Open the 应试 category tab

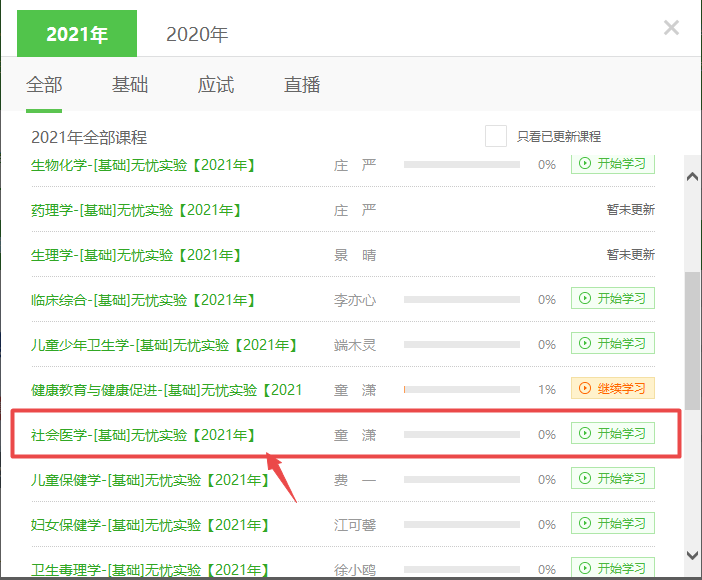point(216,85)
